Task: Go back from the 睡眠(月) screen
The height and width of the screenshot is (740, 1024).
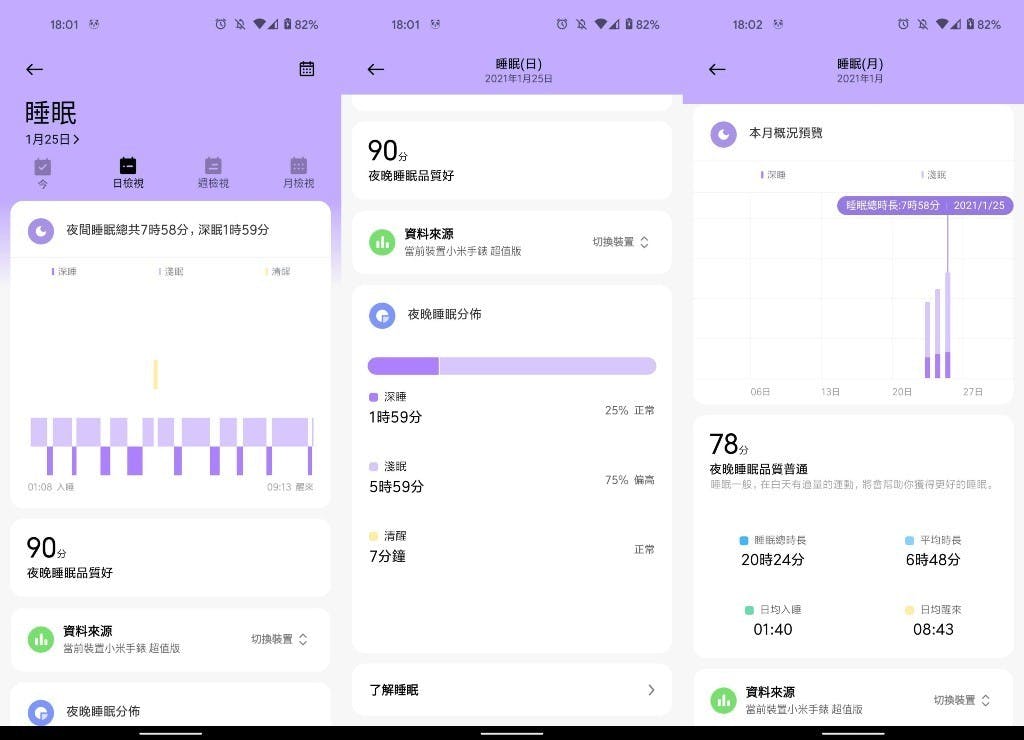Action: [717, 69]
